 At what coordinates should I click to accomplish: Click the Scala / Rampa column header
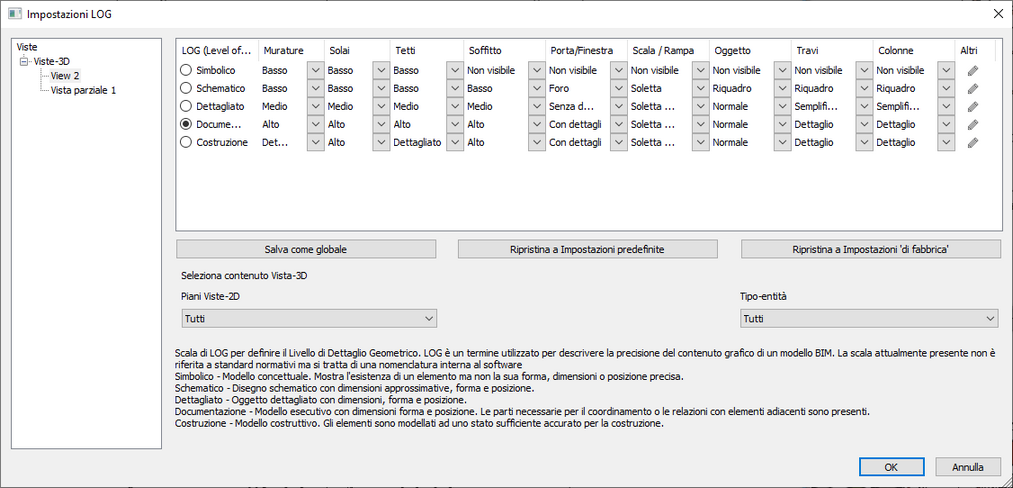(668, 50)
